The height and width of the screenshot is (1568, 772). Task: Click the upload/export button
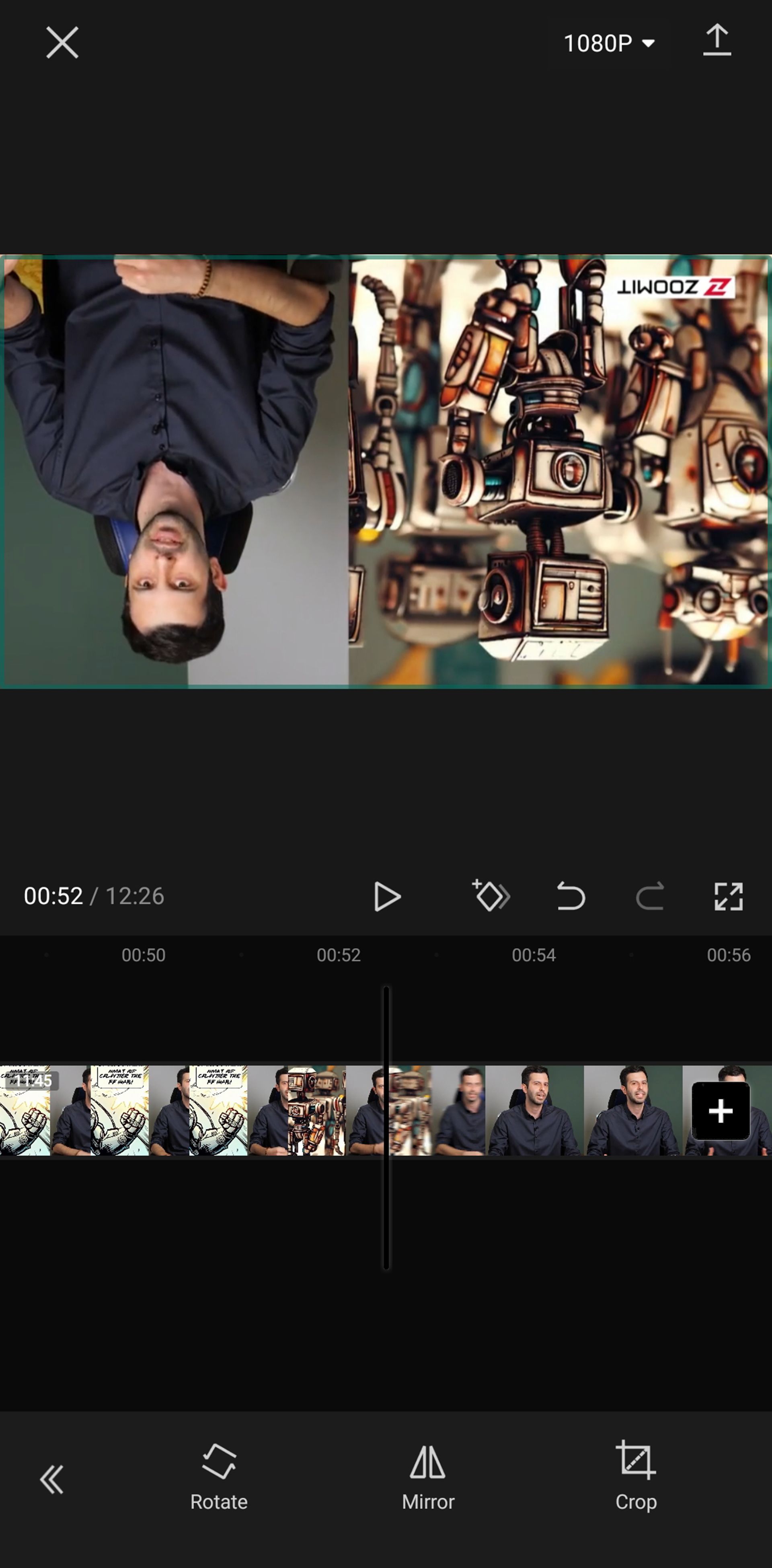click(x=717, y=42)
